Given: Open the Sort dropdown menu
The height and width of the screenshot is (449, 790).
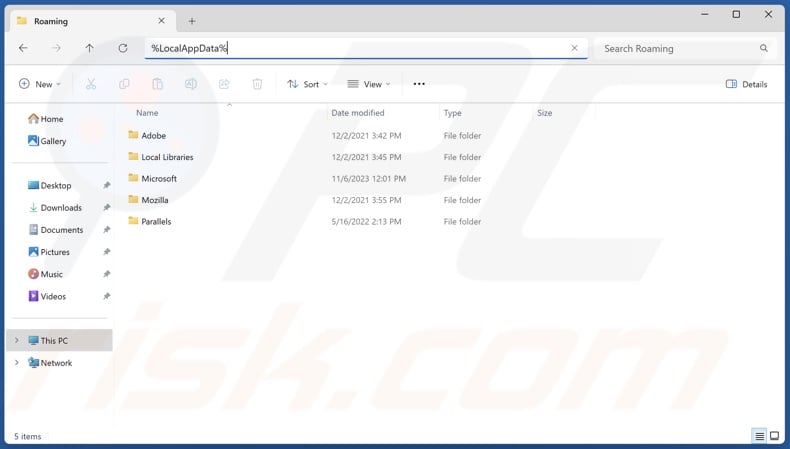Looking at the screenshot, I should point(307,84).
